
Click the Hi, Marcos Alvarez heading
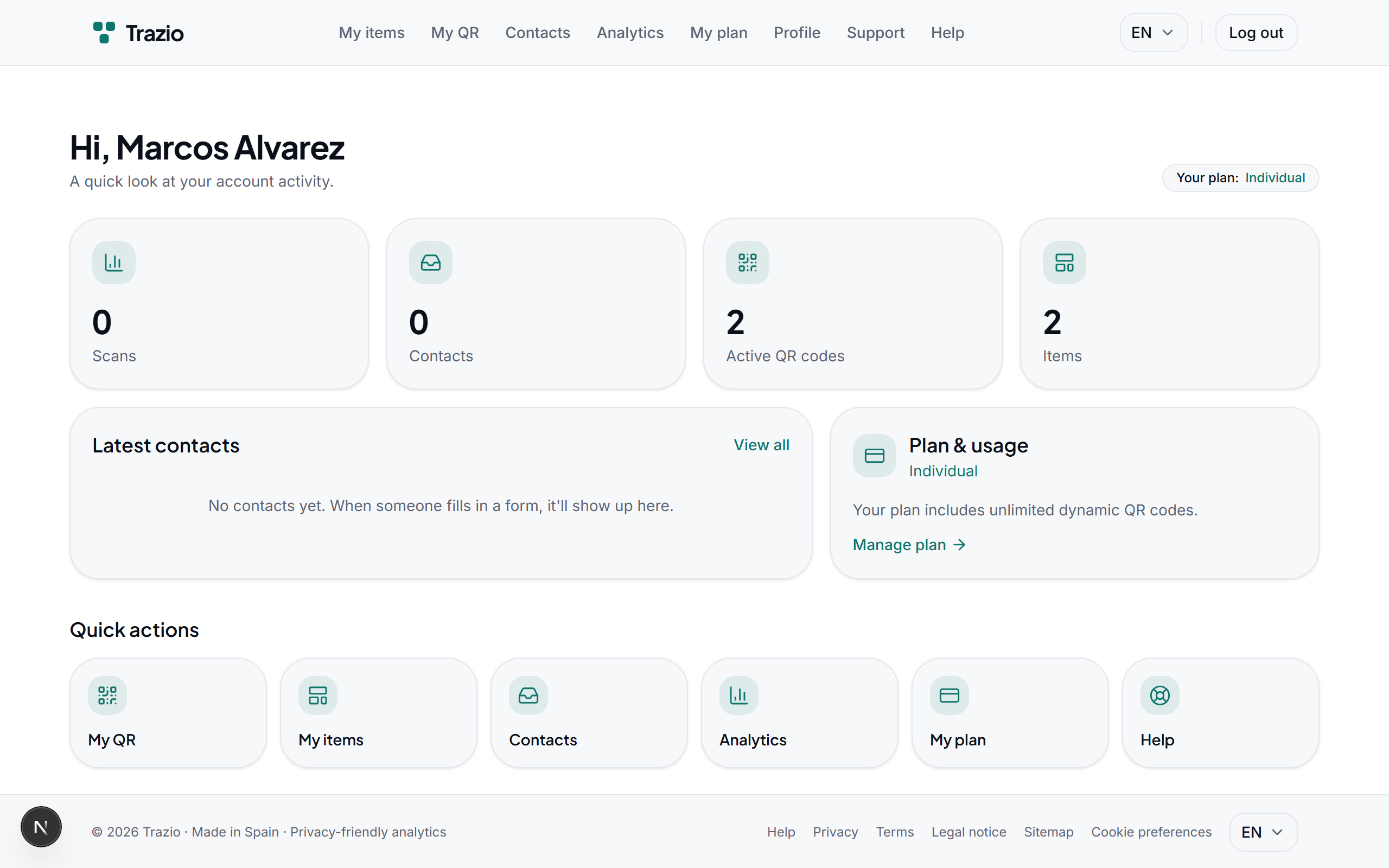click(x=207, y=148)
